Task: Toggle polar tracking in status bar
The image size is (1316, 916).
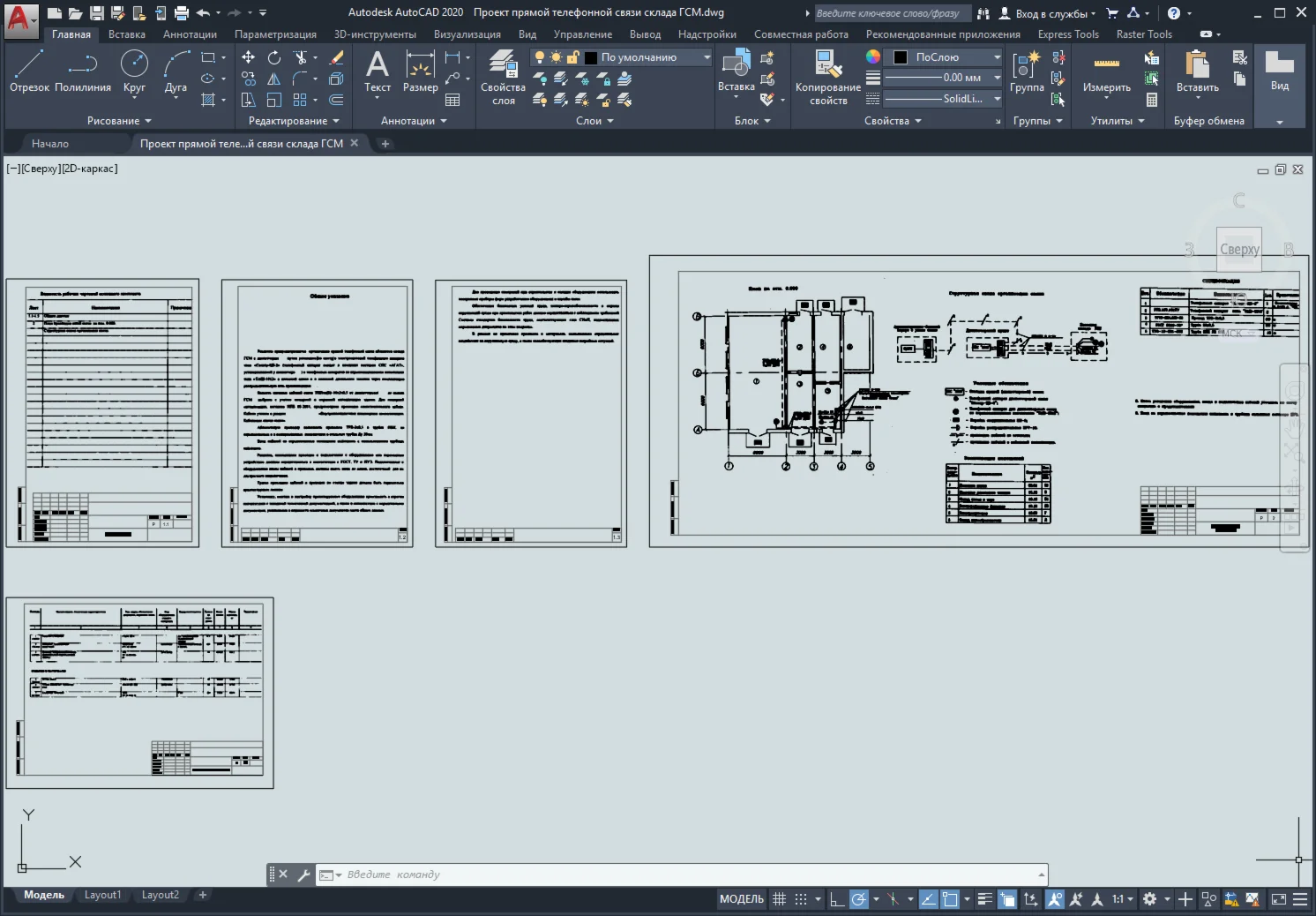Action: [x=858, y=899]
